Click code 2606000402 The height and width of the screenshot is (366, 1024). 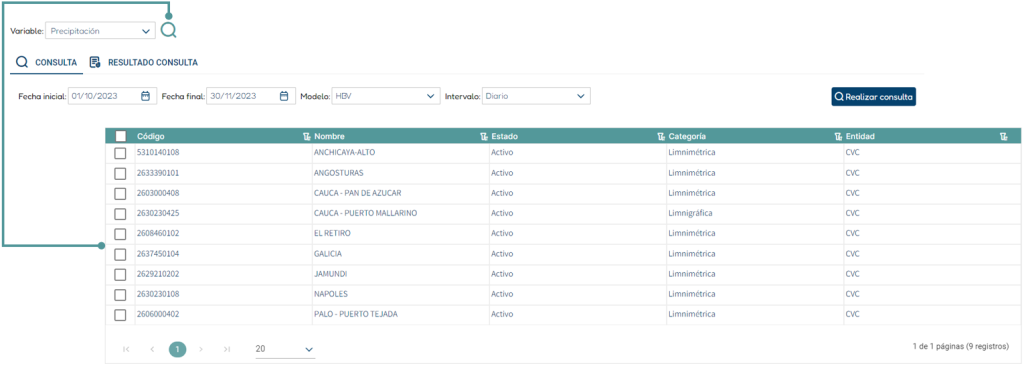(158, 314)
